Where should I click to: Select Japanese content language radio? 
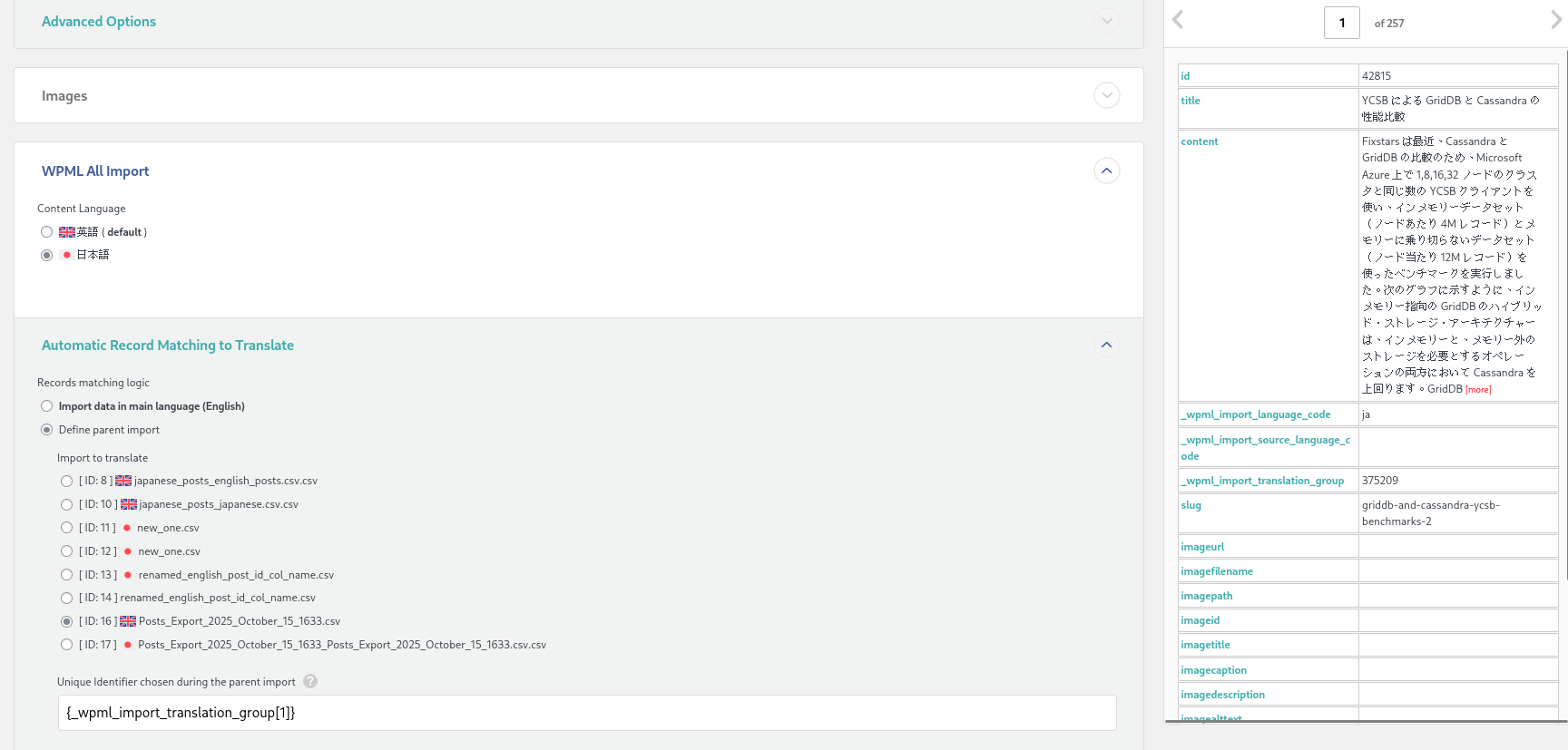tap(47, 255)
